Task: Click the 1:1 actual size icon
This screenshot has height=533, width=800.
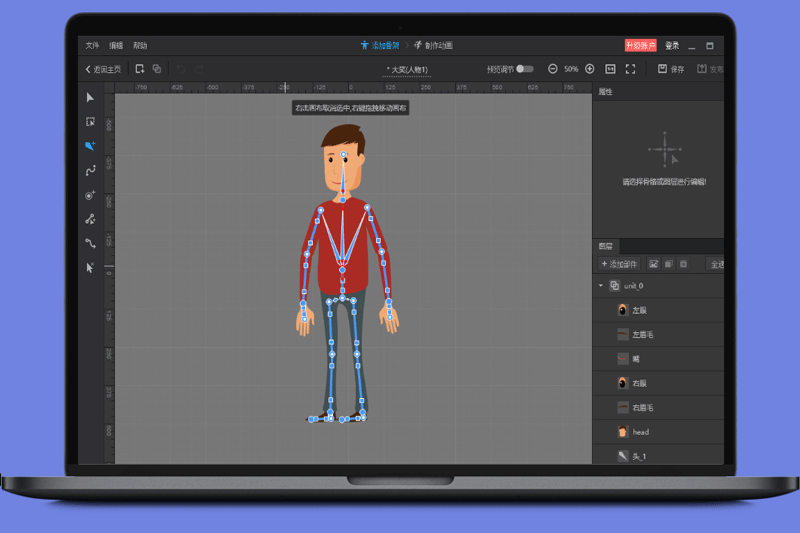Action: coord(610,69)
